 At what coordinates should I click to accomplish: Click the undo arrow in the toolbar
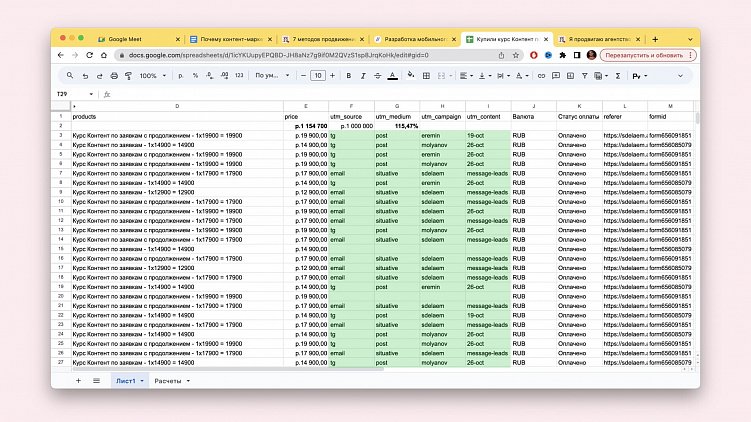coord(85,76)
